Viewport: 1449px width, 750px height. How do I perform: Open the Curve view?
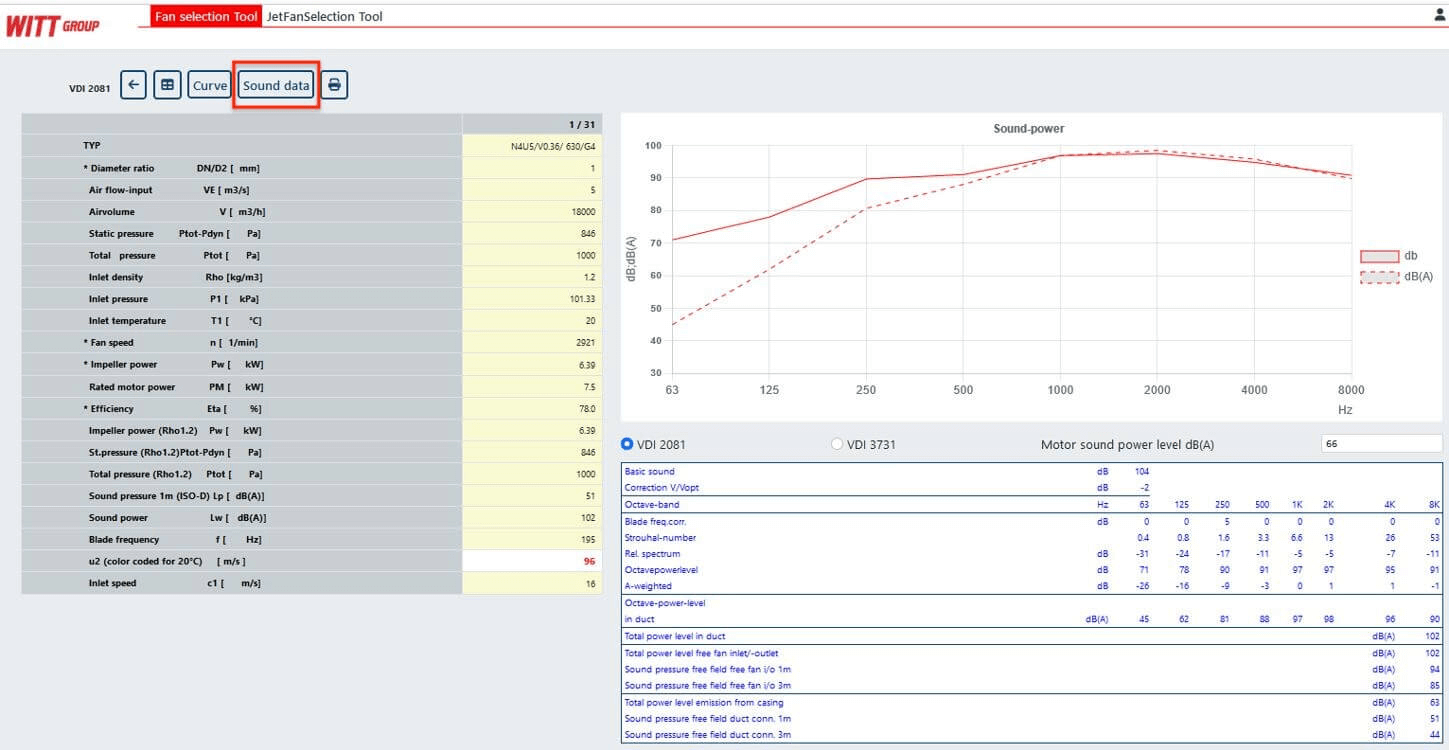pos(210,85)
